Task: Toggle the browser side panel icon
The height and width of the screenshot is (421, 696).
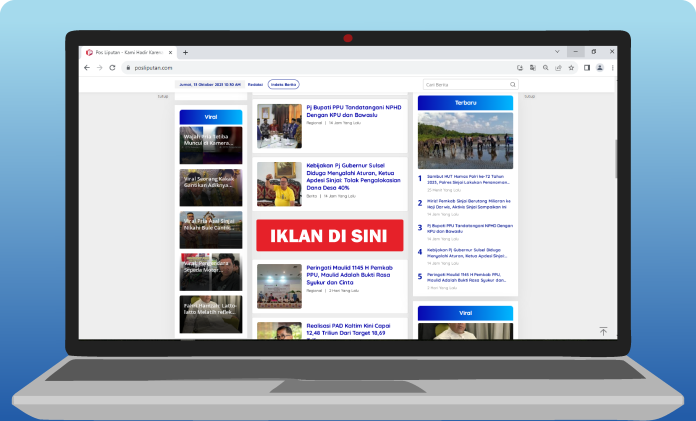Action: tap(587, 68)
